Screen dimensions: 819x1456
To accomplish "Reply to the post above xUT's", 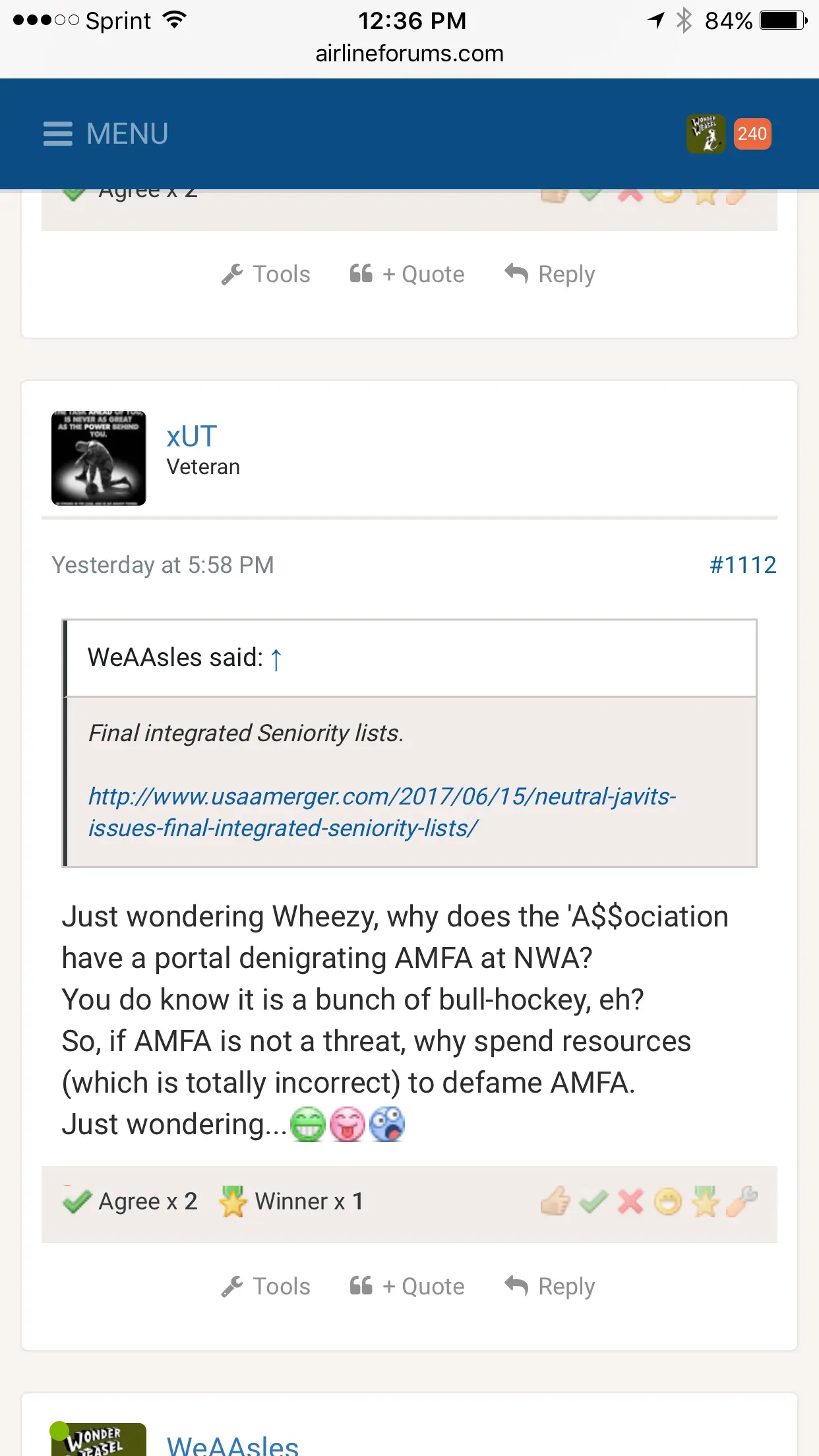I will [550, 274].
